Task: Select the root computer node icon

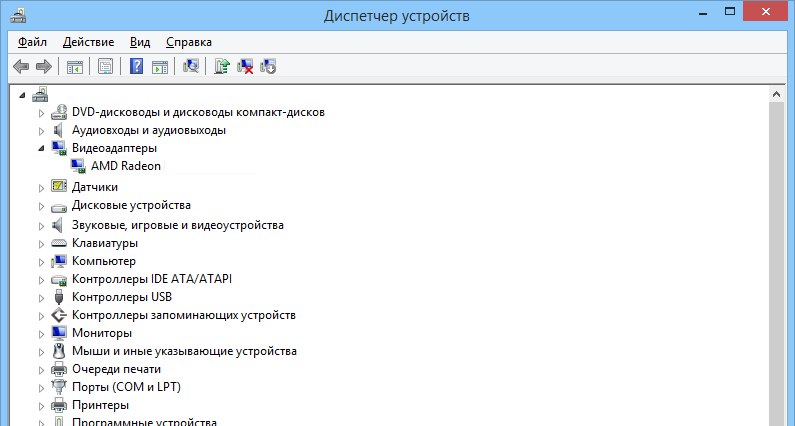Action: 40,94
